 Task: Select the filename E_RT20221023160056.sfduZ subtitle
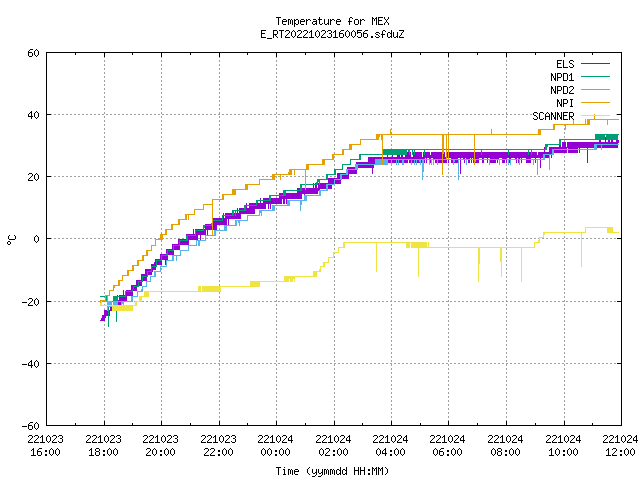pyautogui.click(x=332, y=34)
